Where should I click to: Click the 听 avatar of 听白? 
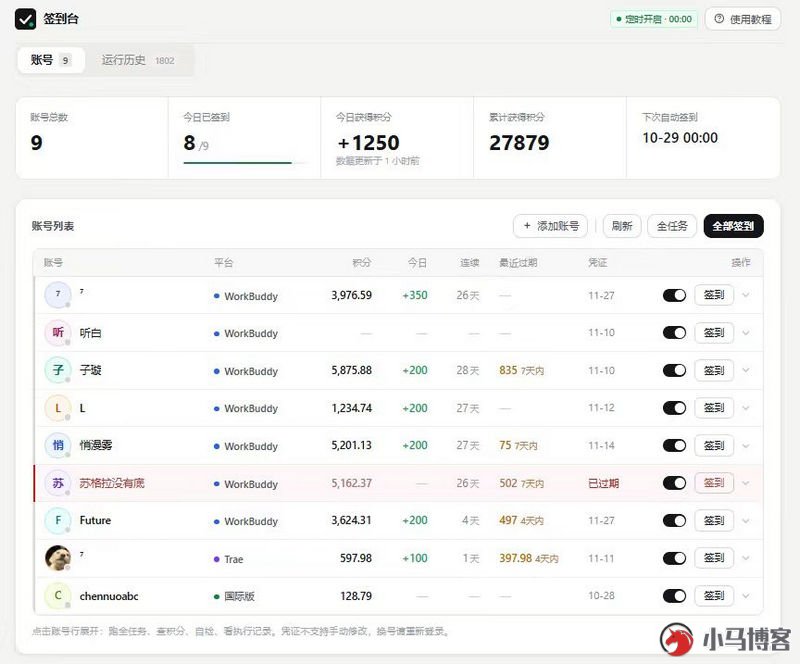coord(58,333)
